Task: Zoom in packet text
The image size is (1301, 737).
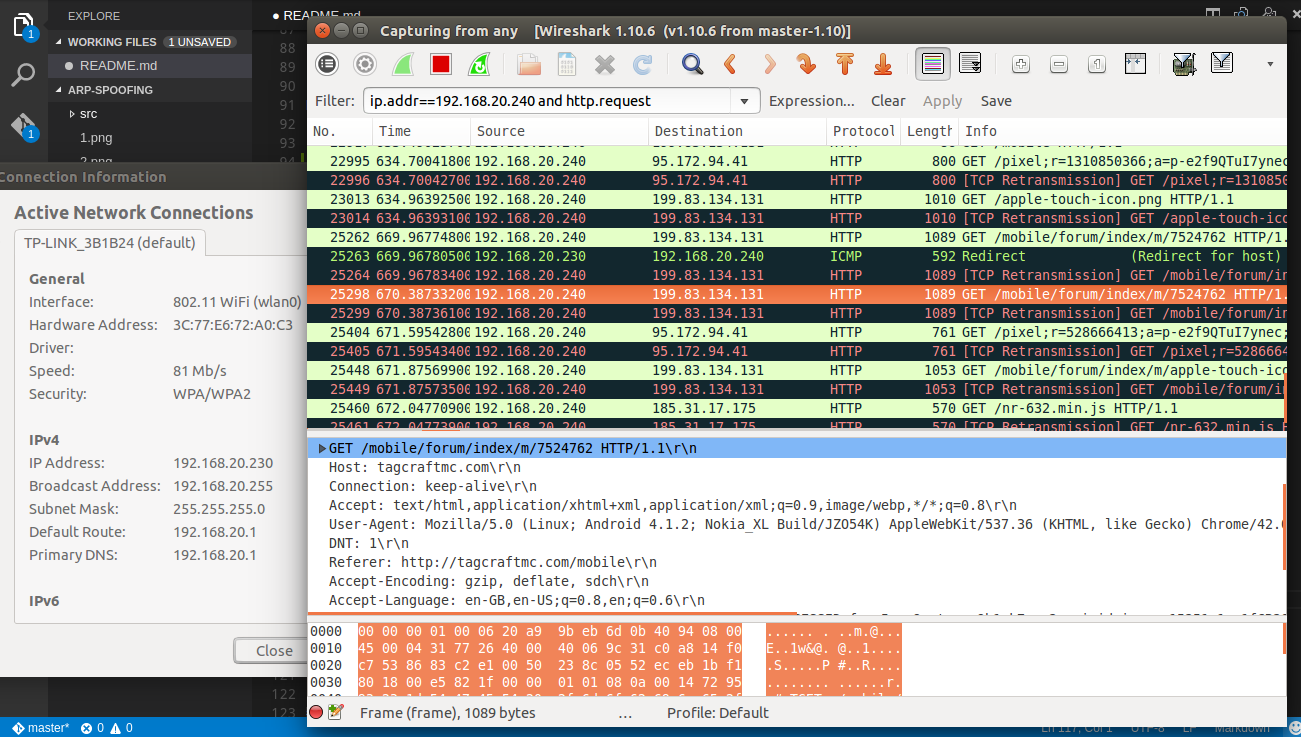Action: [1021, 64]
